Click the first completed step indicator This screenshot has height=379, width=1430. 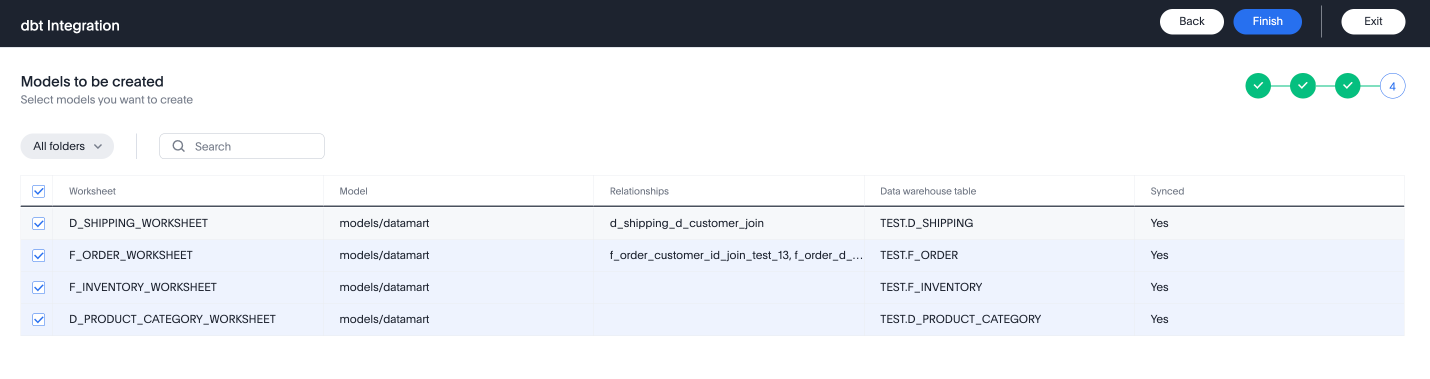(x=1258, y=86)
